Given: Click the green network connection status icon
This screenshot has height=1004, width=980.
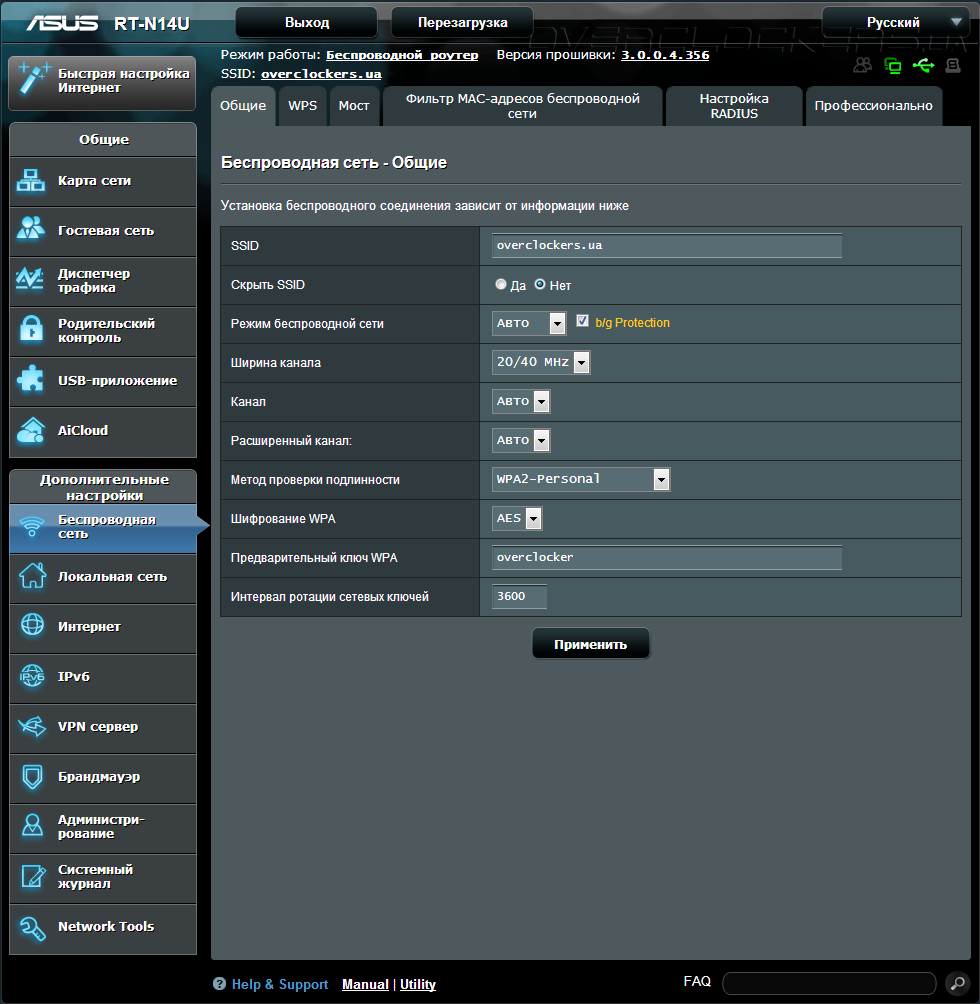Looking at the screenshot, I should tap(892, 65).
